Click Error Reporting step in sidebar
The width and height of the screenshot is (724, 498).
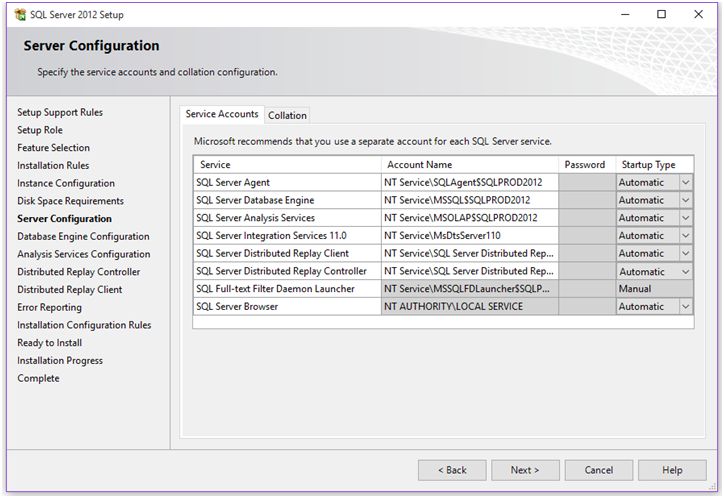point(49,307)
